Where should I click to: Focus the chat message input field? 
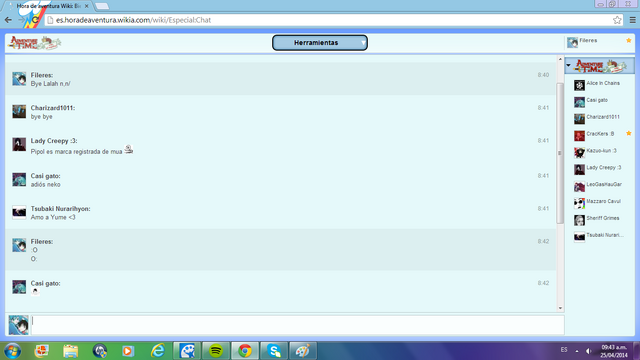pyautogui.click(x=298, y=325)
